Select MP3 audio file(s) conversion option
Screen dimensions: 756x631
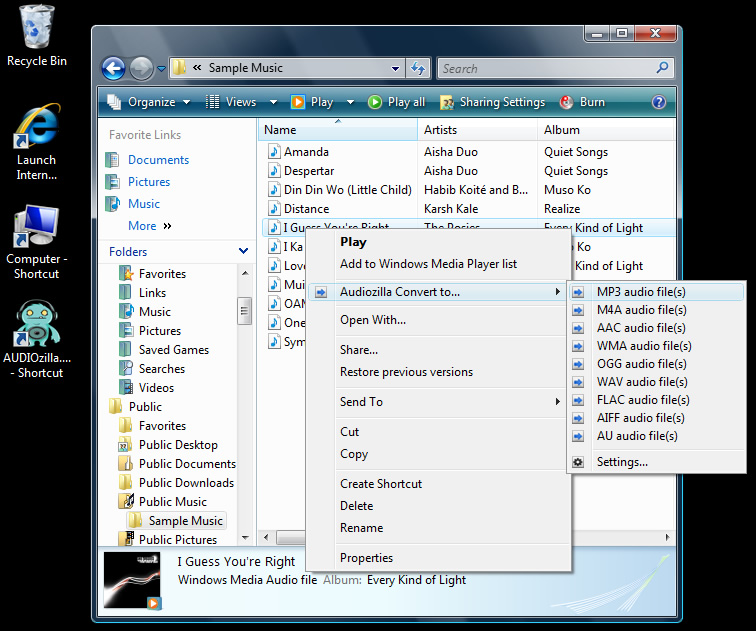pos(641,292)
